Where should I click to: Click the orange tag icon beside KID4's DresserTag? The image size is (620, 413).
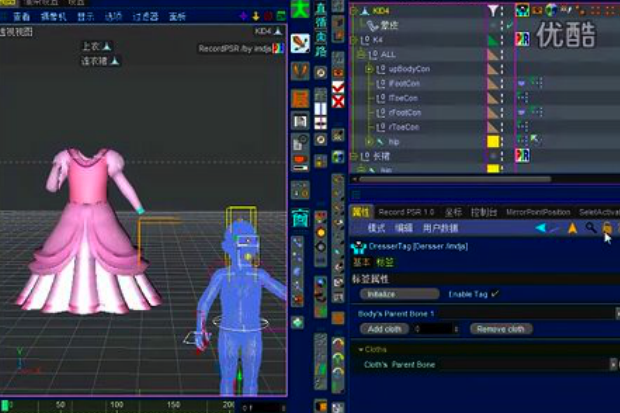pos(537,10)
